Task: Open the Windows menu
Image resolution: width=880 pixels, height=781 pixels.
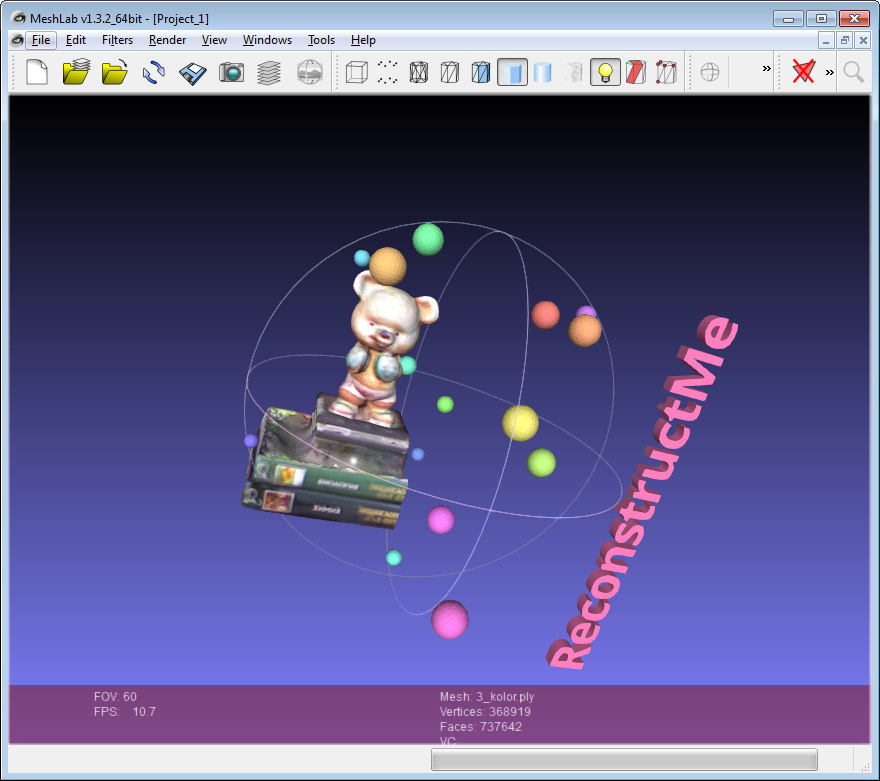Action: [x=267, y=40]
